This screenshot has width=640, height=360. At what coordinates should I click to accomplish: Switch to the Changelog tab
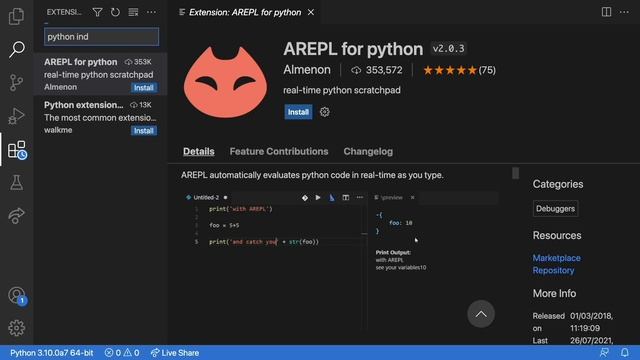[368, 151]
